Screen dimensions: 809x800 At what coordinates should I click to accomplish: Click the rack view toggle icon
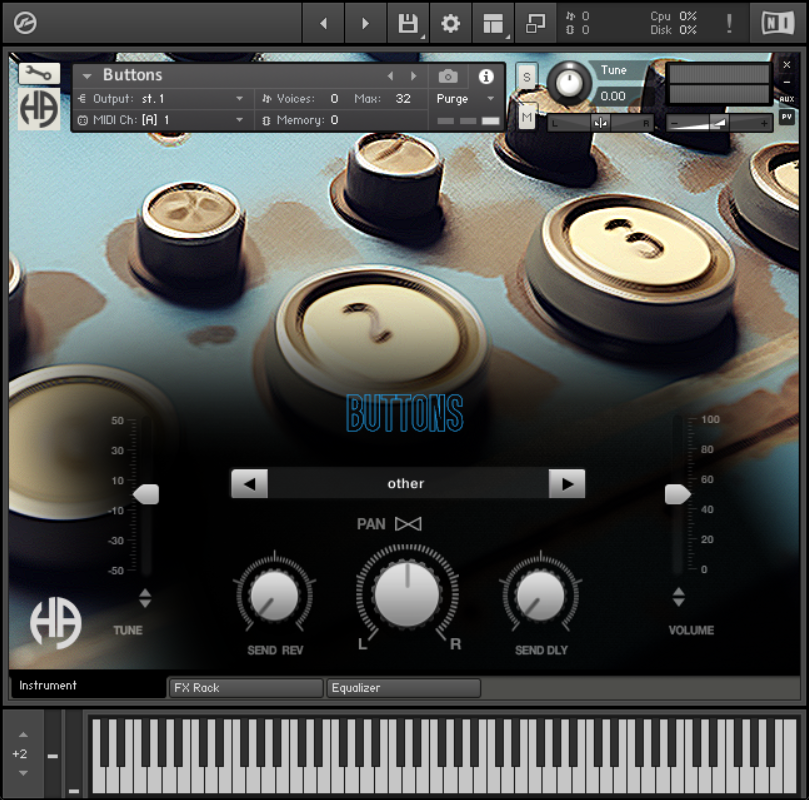(x=535, y=22)
